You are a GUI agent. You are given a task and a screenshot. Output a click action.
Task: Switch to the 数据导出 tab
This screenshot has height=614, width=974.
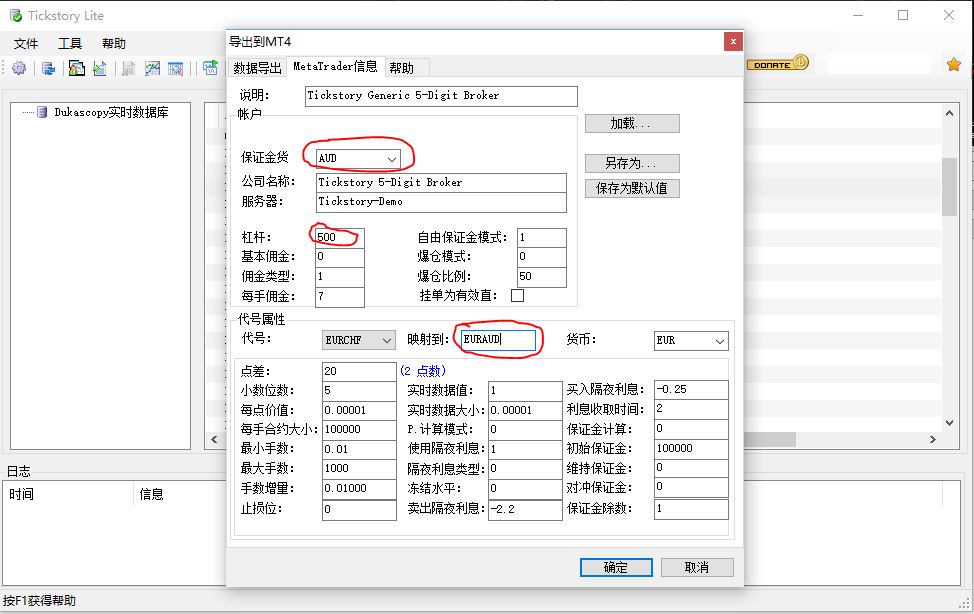tap(257, 68)
